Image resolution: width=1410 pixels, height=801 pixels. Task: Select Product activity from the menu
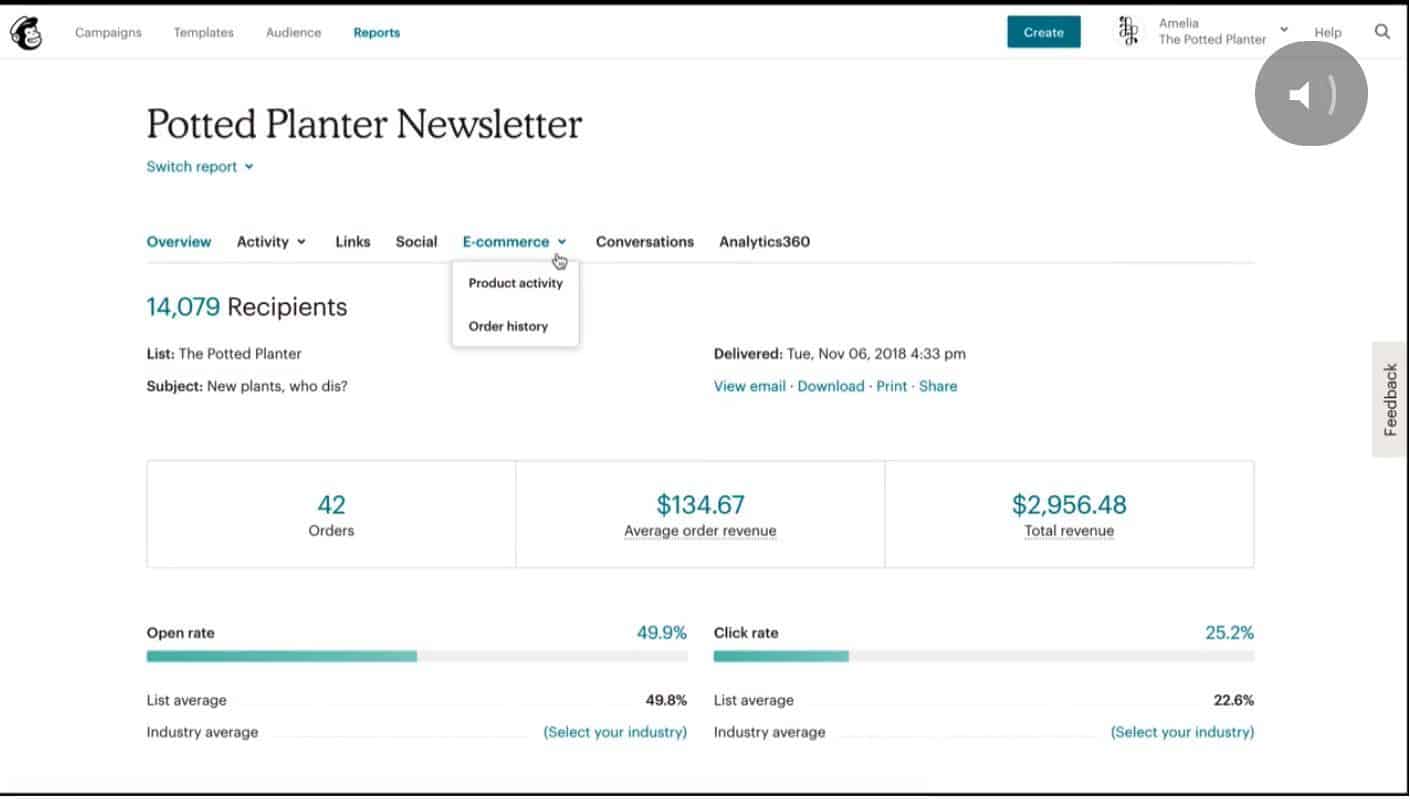coord(515,283)
